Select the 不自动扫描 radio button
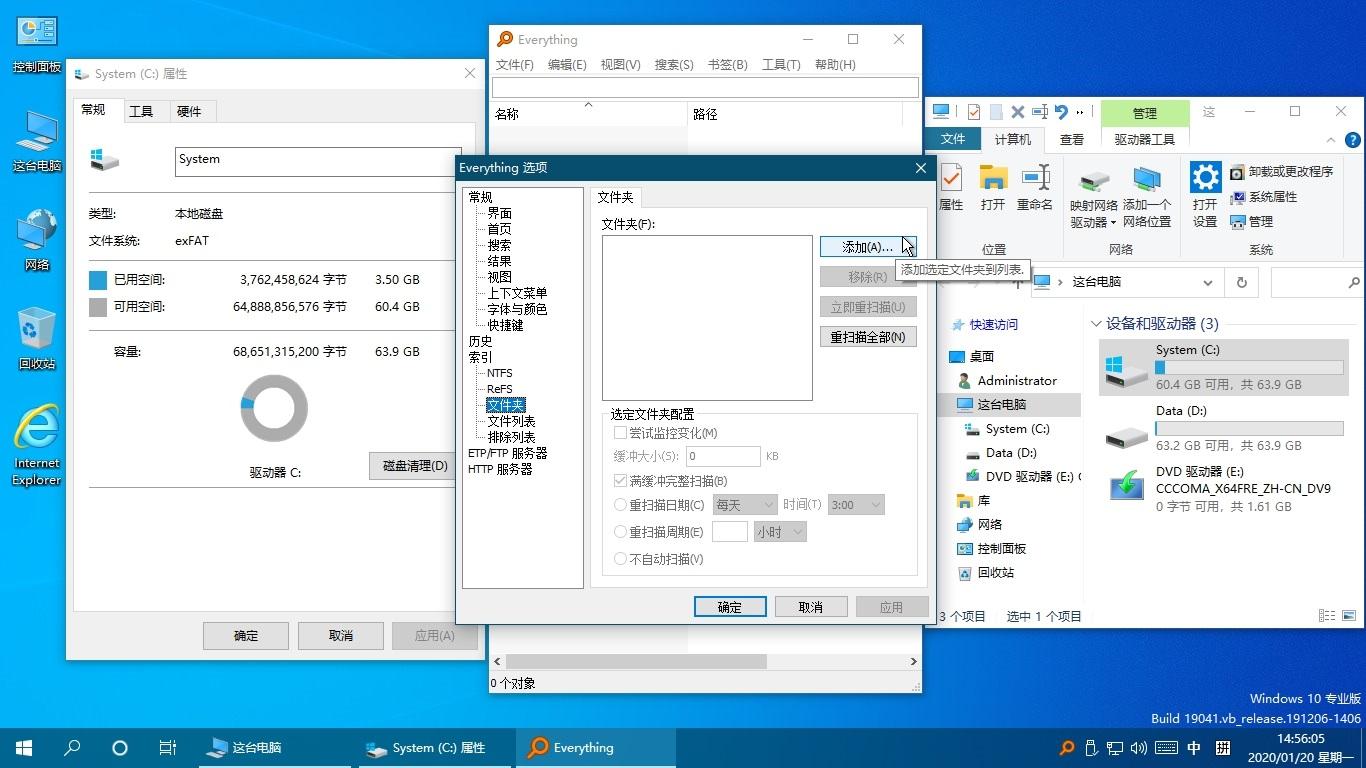The width and height of the screenshot is (1366, 768). pyautogui.click(x=620, y=558)
